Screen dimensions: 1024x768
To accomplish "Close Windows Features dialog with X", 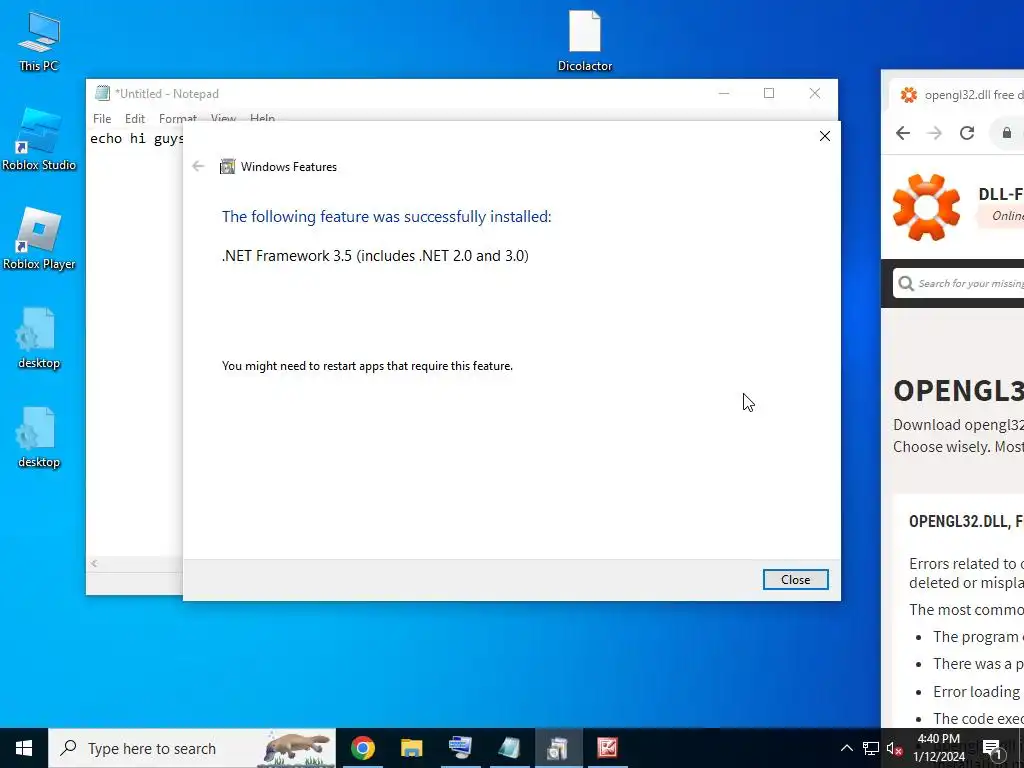I will pos(825,136).
